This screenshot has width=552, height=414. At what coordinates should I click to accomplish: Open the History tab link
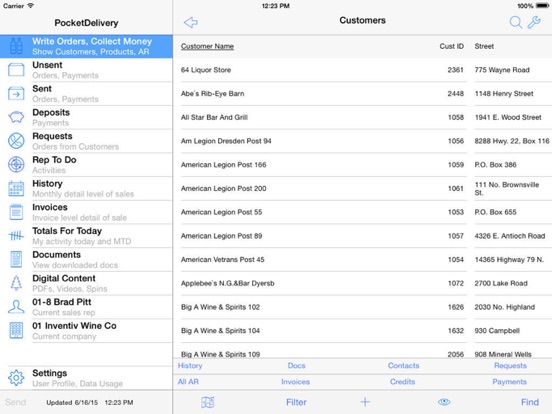190,365
